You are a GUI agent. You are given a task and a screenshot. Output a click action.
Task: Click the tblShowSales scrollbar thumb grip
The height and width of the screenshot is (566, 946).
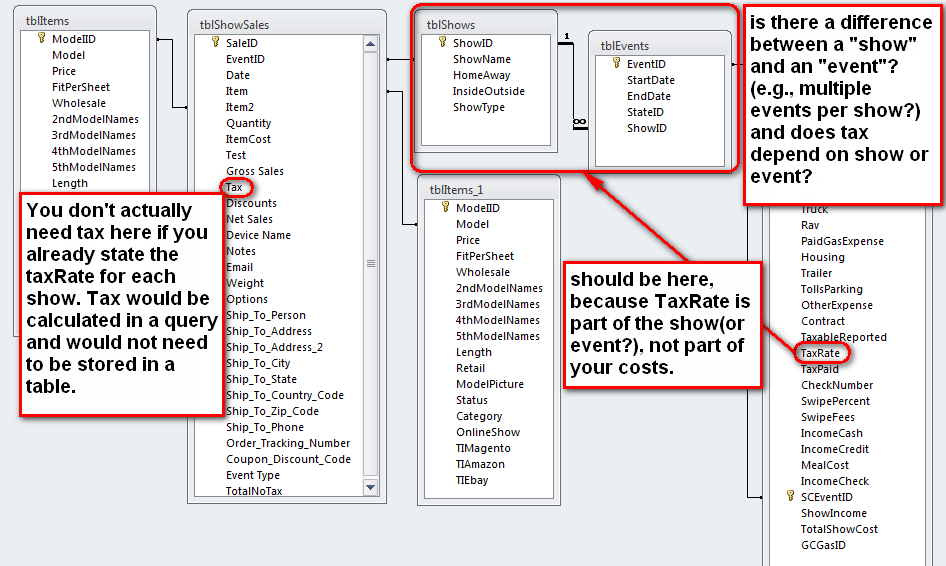click(370, 264)
